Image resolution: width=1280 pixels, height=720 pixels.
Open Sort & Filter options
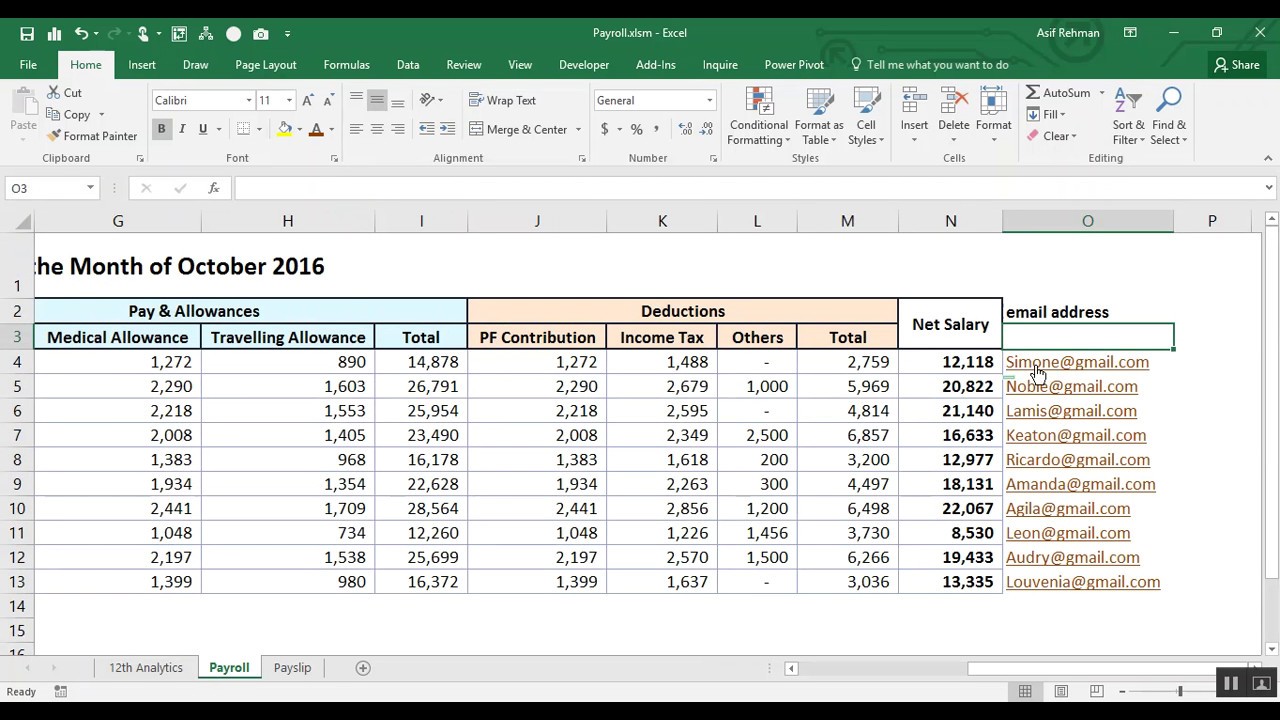(x=1128, y=117)
